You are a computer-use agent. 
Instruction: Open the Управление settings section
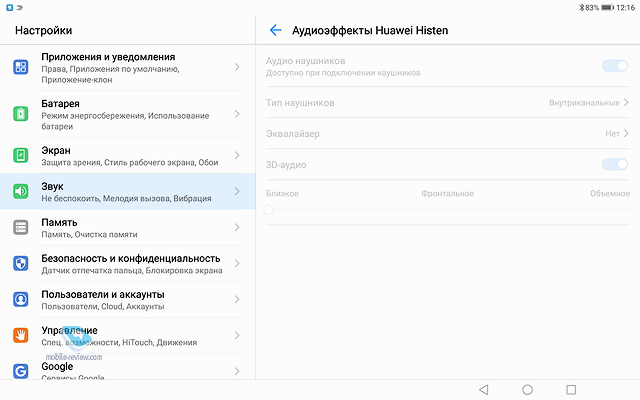(127, 335)
